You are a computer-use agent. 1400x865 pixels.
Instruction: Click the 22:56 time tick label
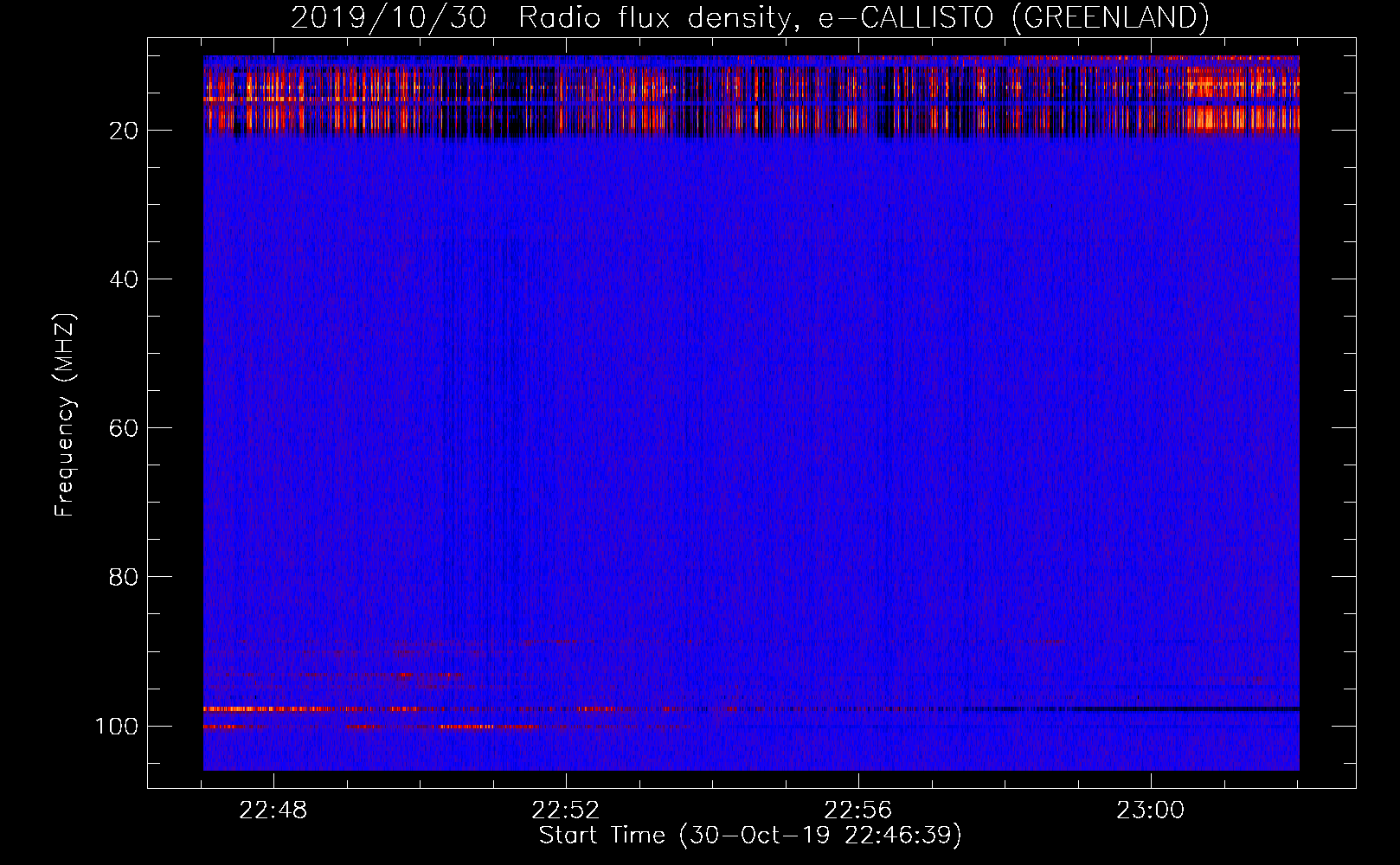[858, 811]
